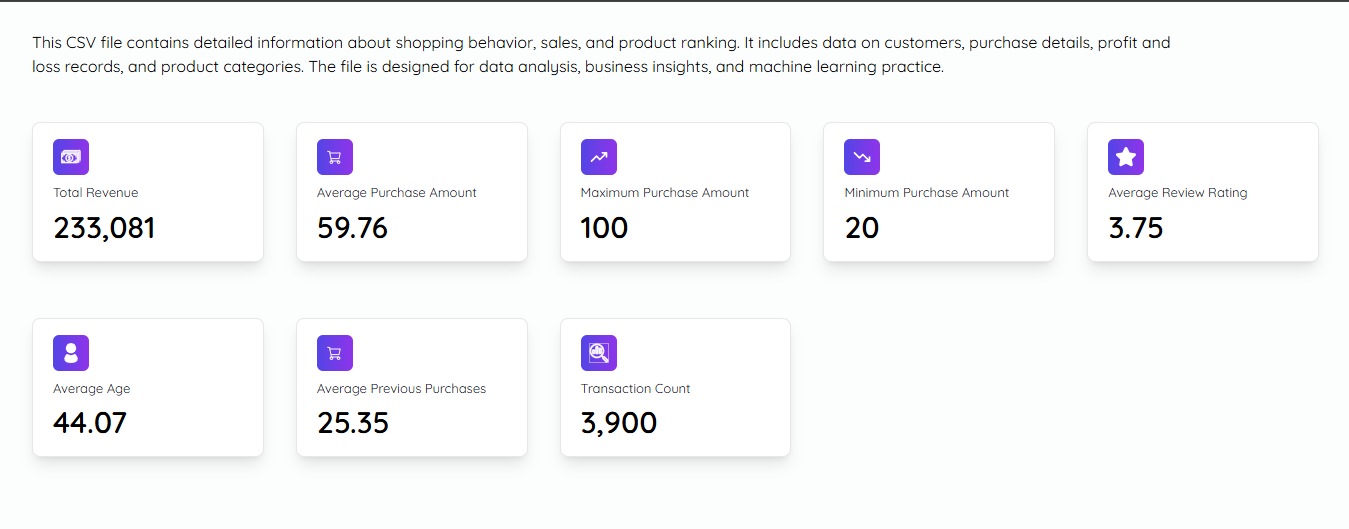The height and width of the screenshot is (529, 1349).
Task: Click the CSV file description paragraph
Action: [x=600, y=55]
